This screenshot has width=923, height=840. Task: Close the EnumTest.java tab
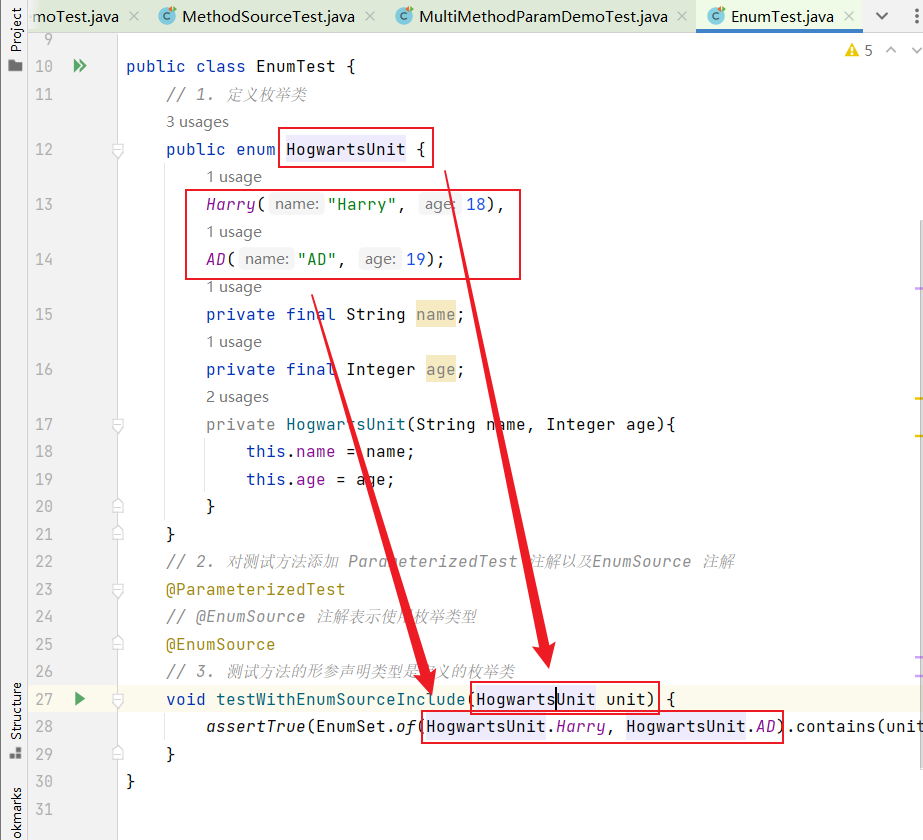point(849,17)
